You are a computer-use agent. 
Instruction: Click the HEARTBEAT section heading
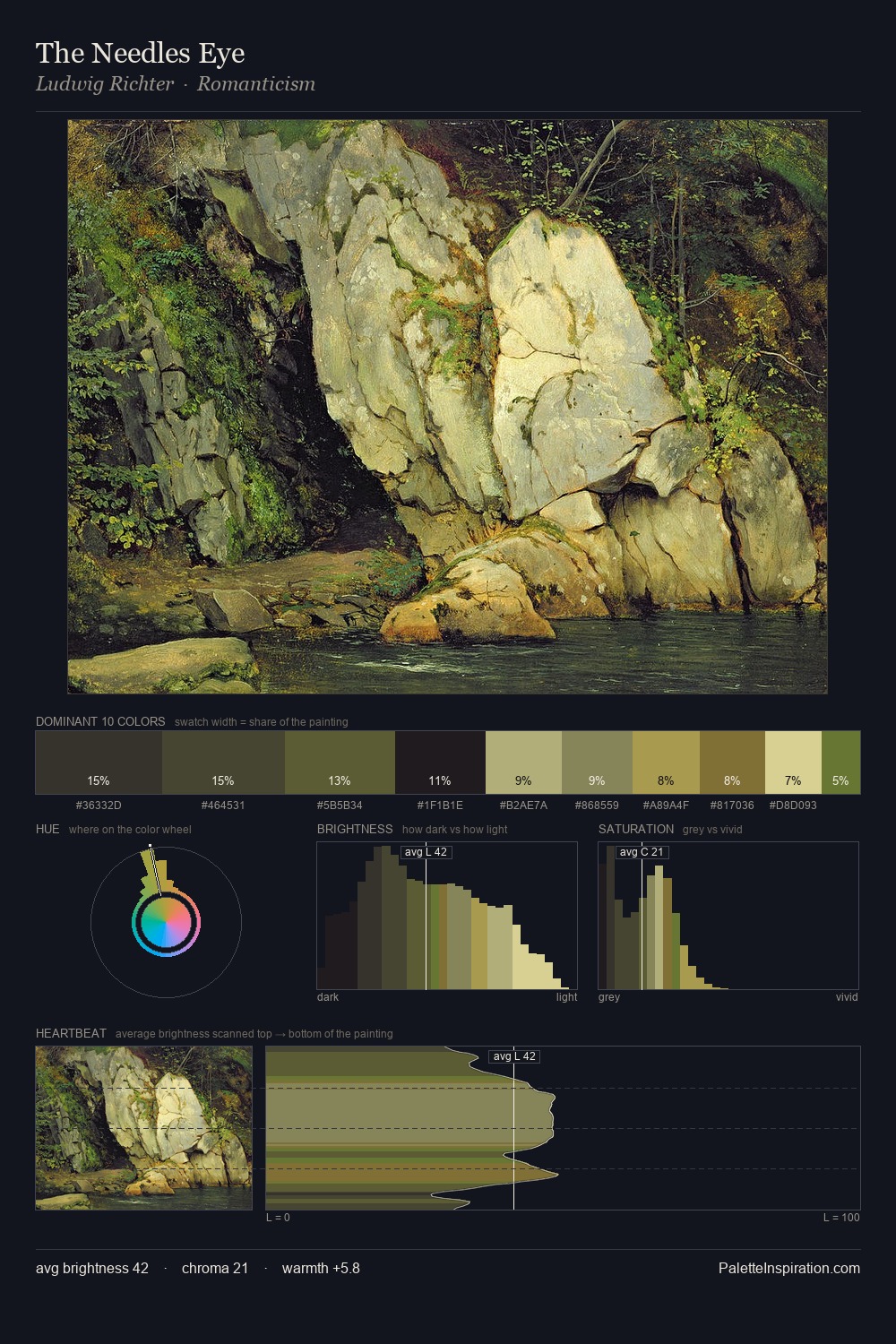[x=71, y=1033]
